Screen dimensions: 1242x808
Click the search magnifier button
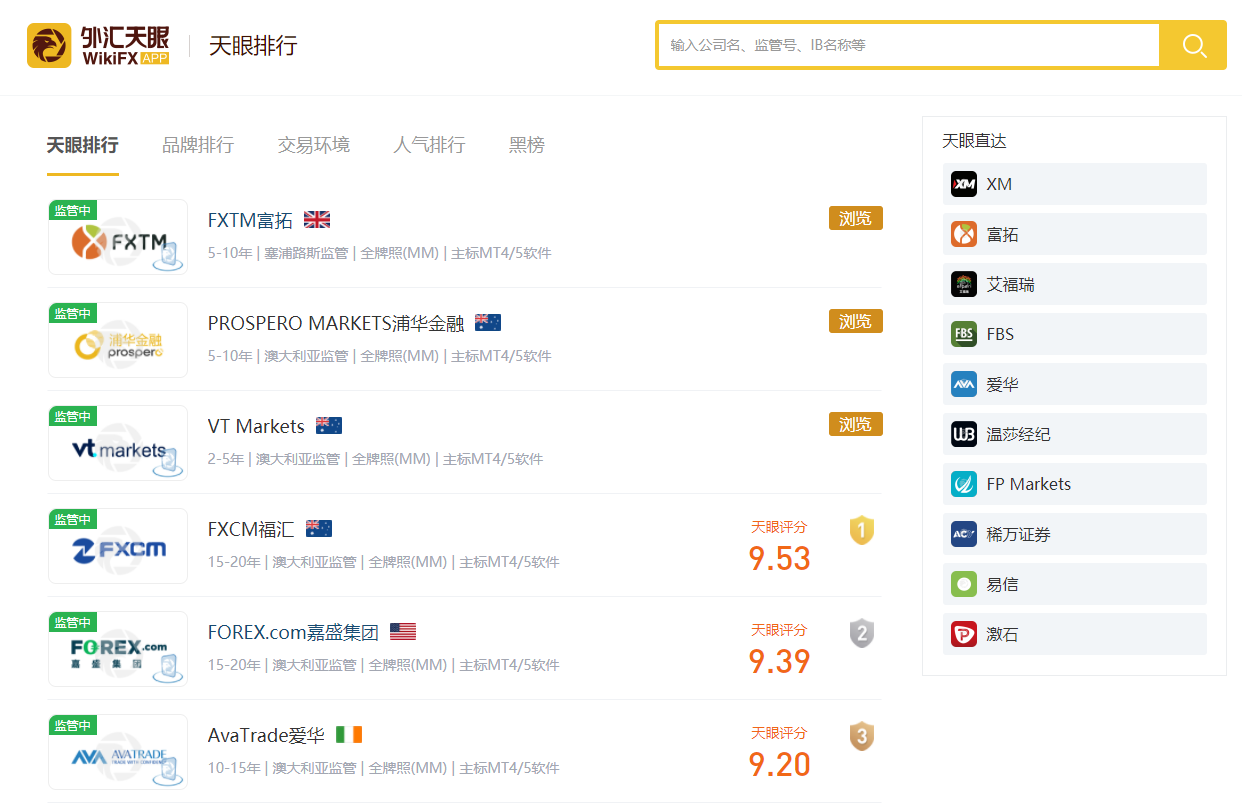[x=1194, y=45]
